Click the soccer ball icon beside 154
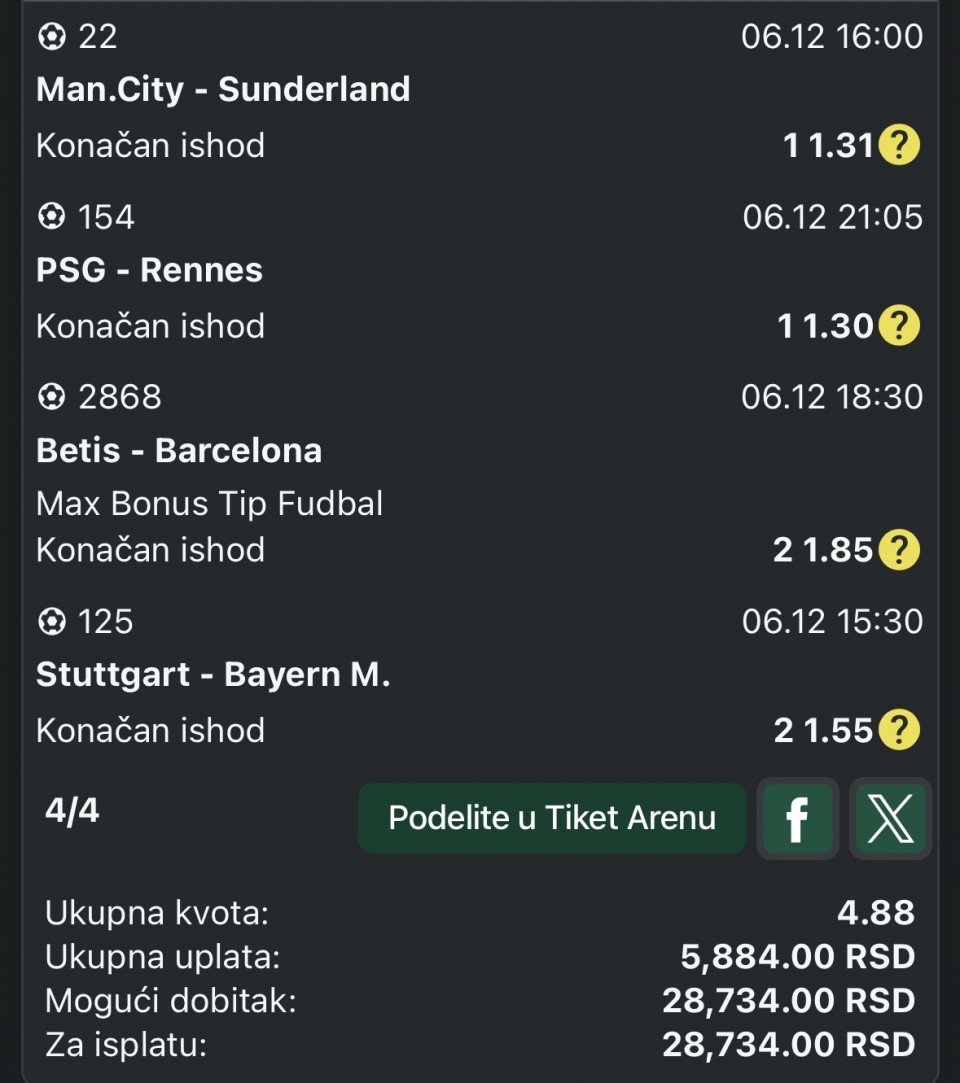 click(50, 217)
